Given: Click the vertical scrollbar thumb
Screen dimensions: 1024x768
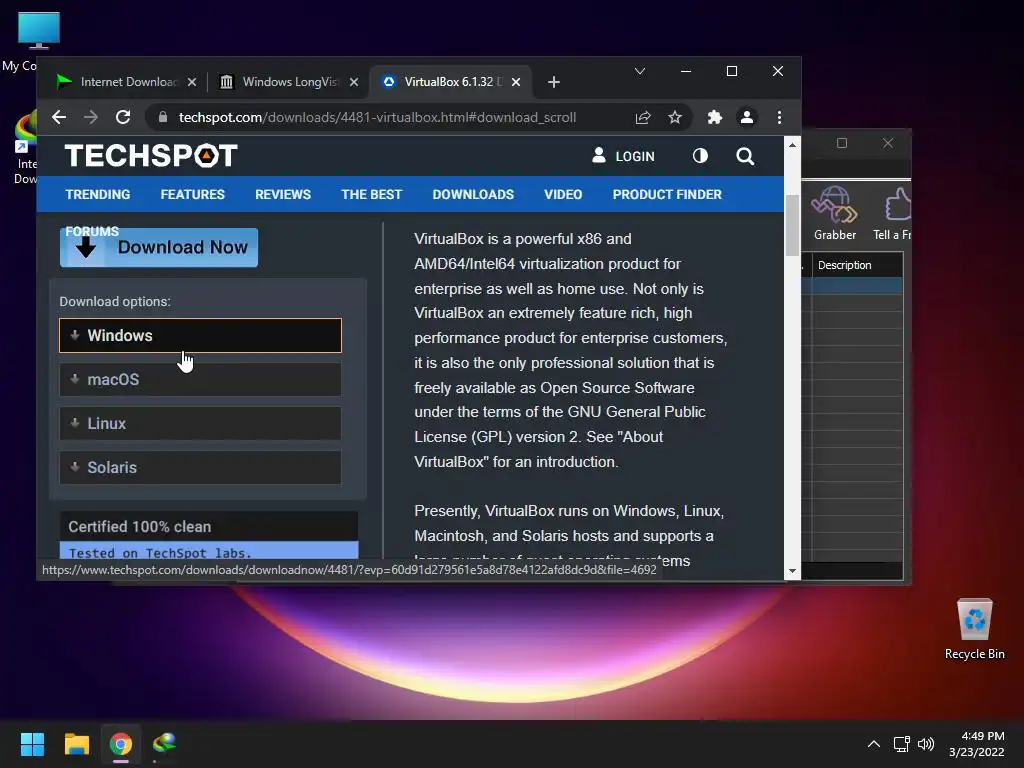Looking at the screenshot, I should pos(792,225).
